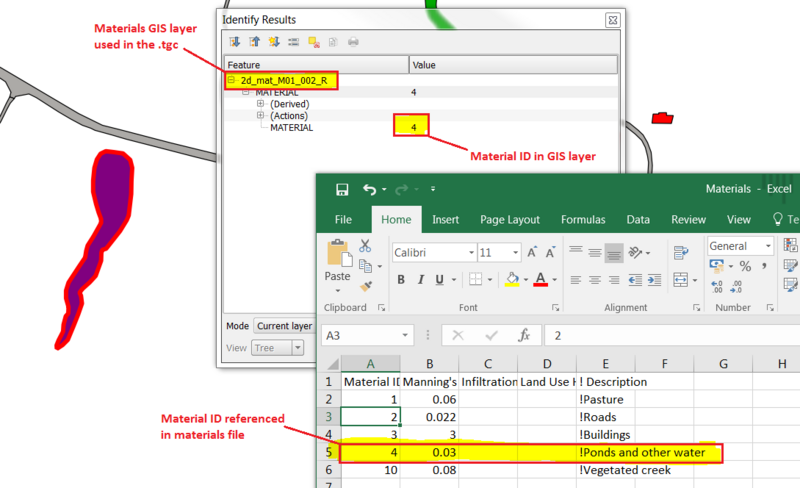Toggle Middle Align in Alignment group
This screenshot has height=488, width=800.
(595, 252)
